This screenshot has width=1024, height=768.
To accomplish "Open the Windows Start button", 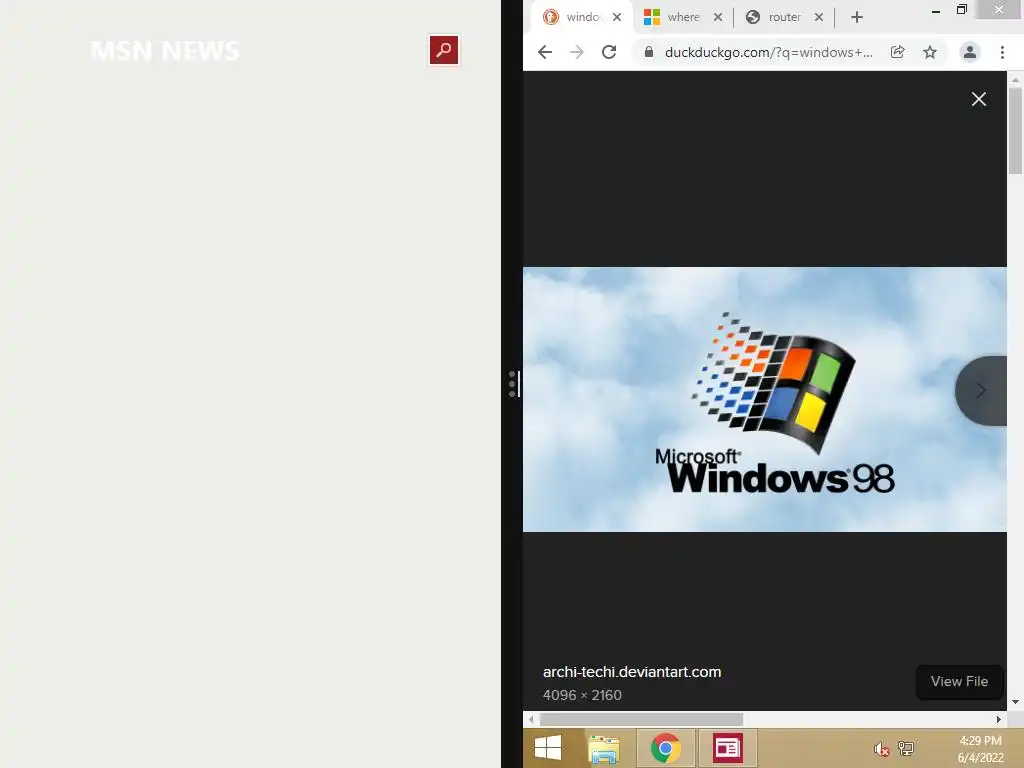I will (547, 748).
